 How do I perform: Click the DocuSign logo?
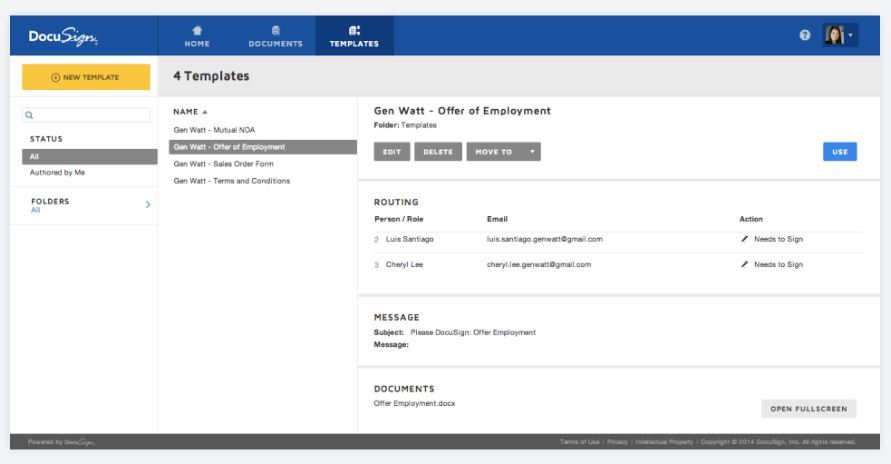tap(63, 37)
